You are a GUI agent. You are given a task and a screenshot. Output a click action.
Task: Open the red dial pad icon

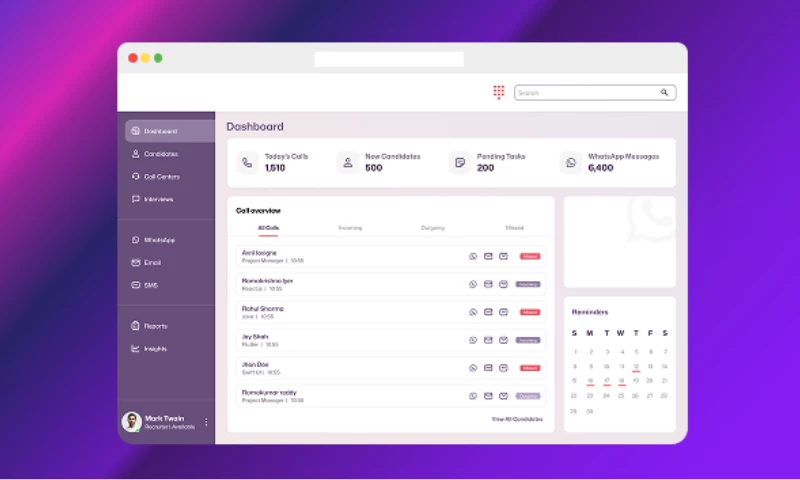click(499, 92)
